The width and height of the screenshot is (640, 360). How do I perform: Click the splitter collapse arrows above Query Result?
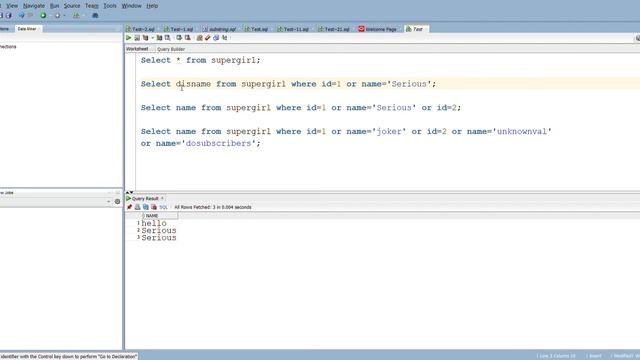click(x=129, y=192)
